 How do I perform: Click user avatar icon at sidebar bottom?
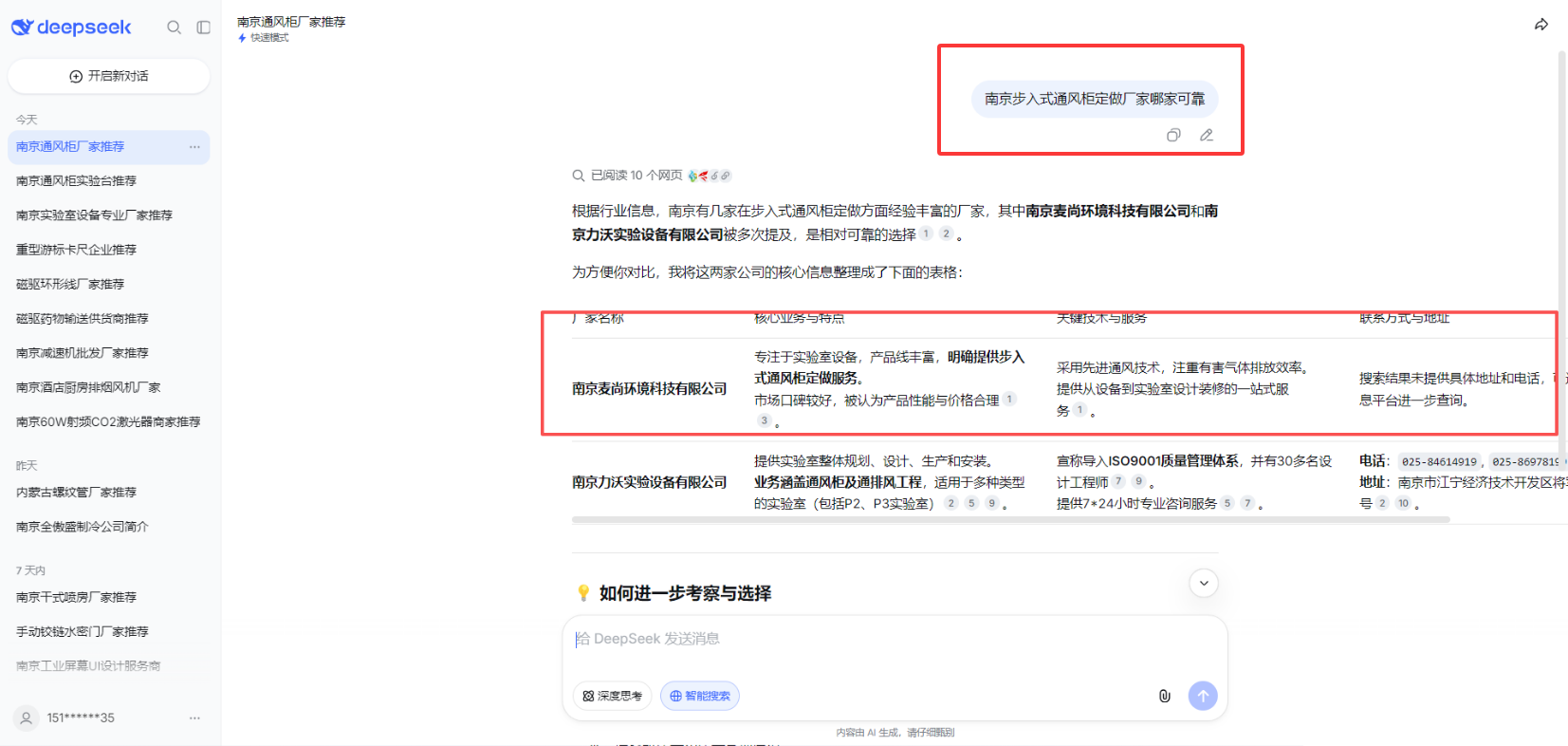tap(27, 718)
